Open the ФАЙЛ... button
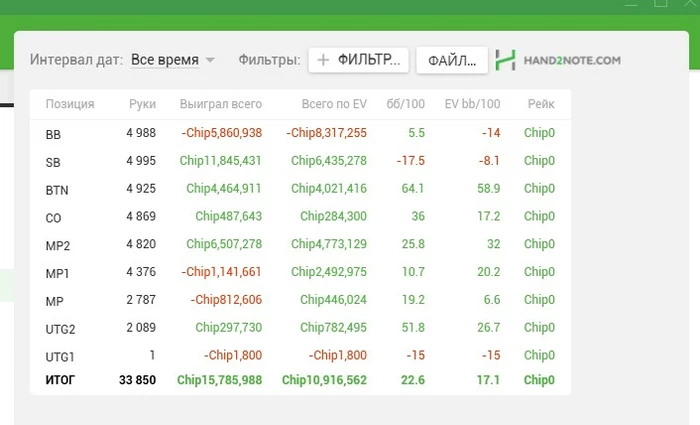Viewport: 700px width, 425px height. click(452, 60)
